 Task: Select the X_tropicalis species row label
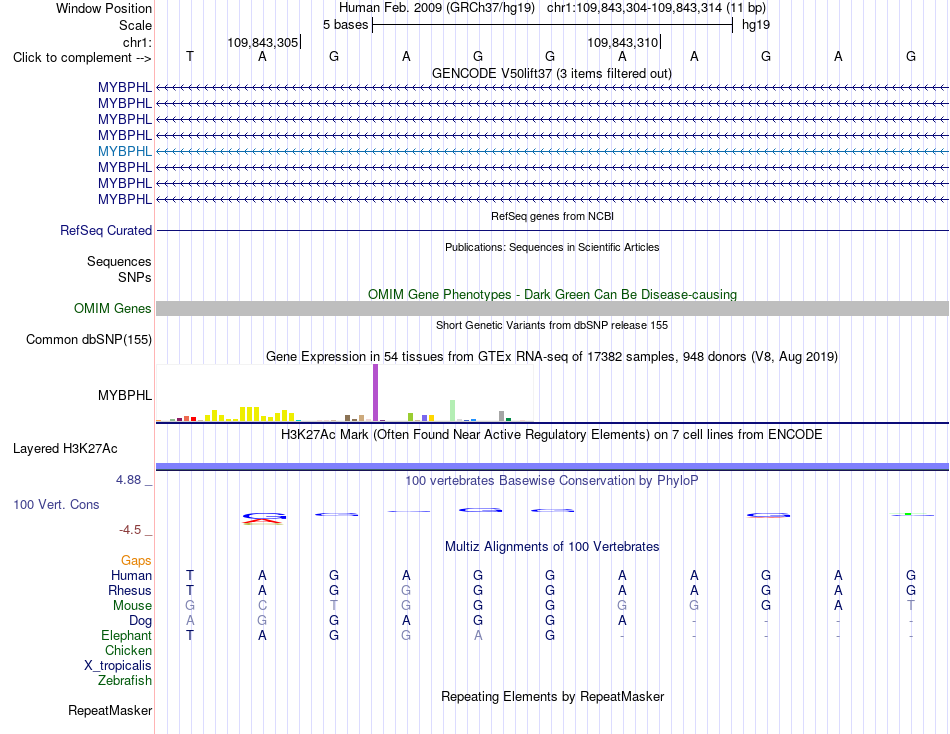click(x=118, y=666)
